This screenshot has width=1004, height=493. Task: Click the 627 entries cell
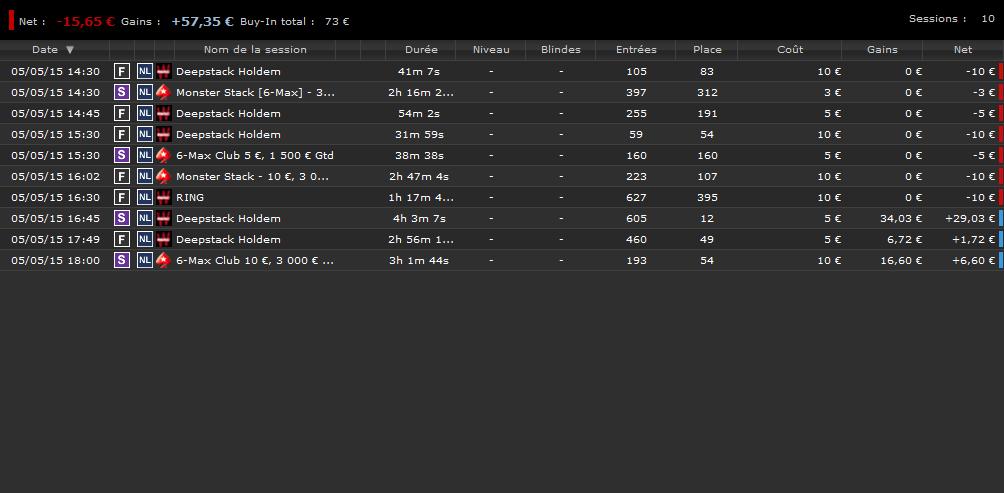(x=636, y=197)
